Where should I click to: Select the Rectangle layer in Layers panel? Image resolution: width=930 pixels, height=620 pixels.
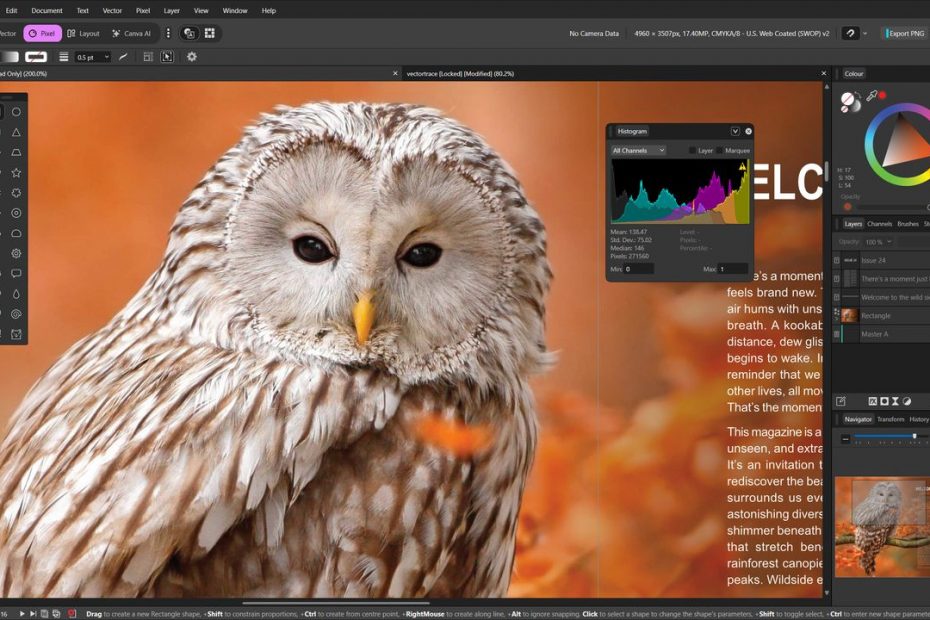tap(876, 316)
